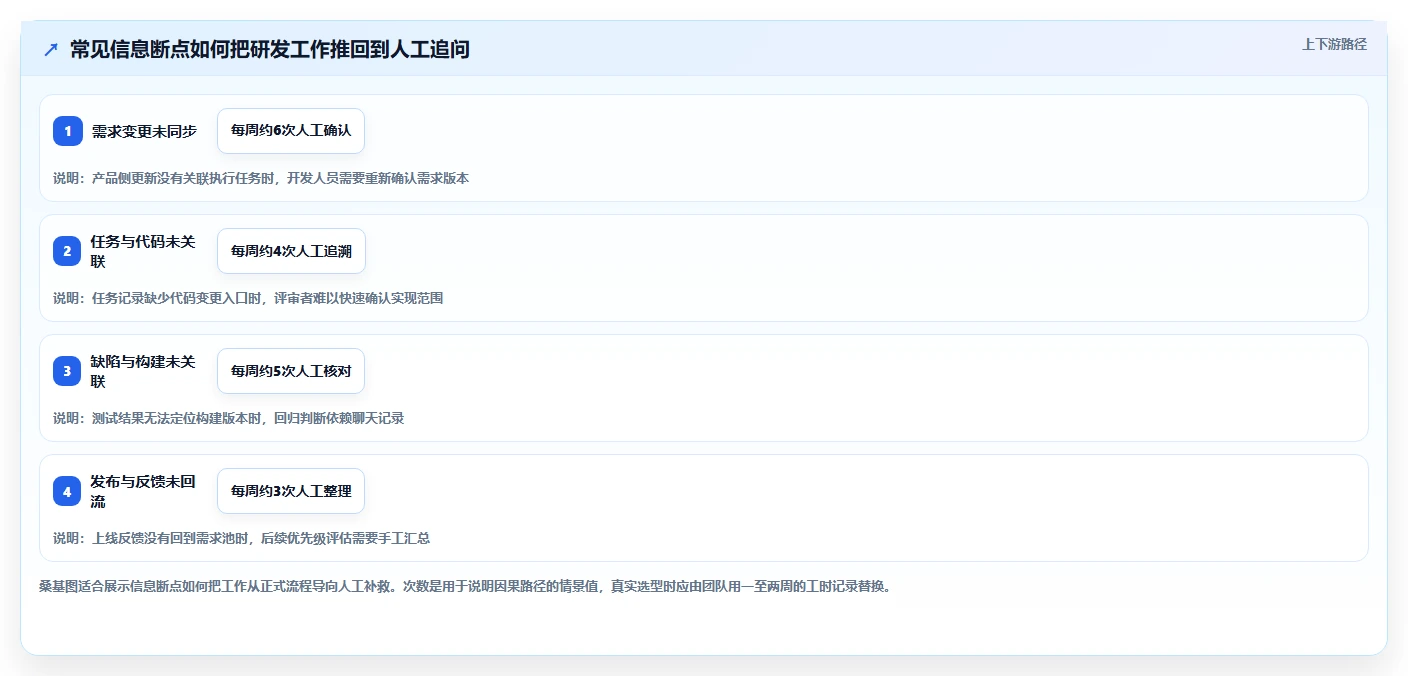Viewport: 1408px width, 676px height.
Task: Click the arrow icon beside the panel title
Action: 51,50
